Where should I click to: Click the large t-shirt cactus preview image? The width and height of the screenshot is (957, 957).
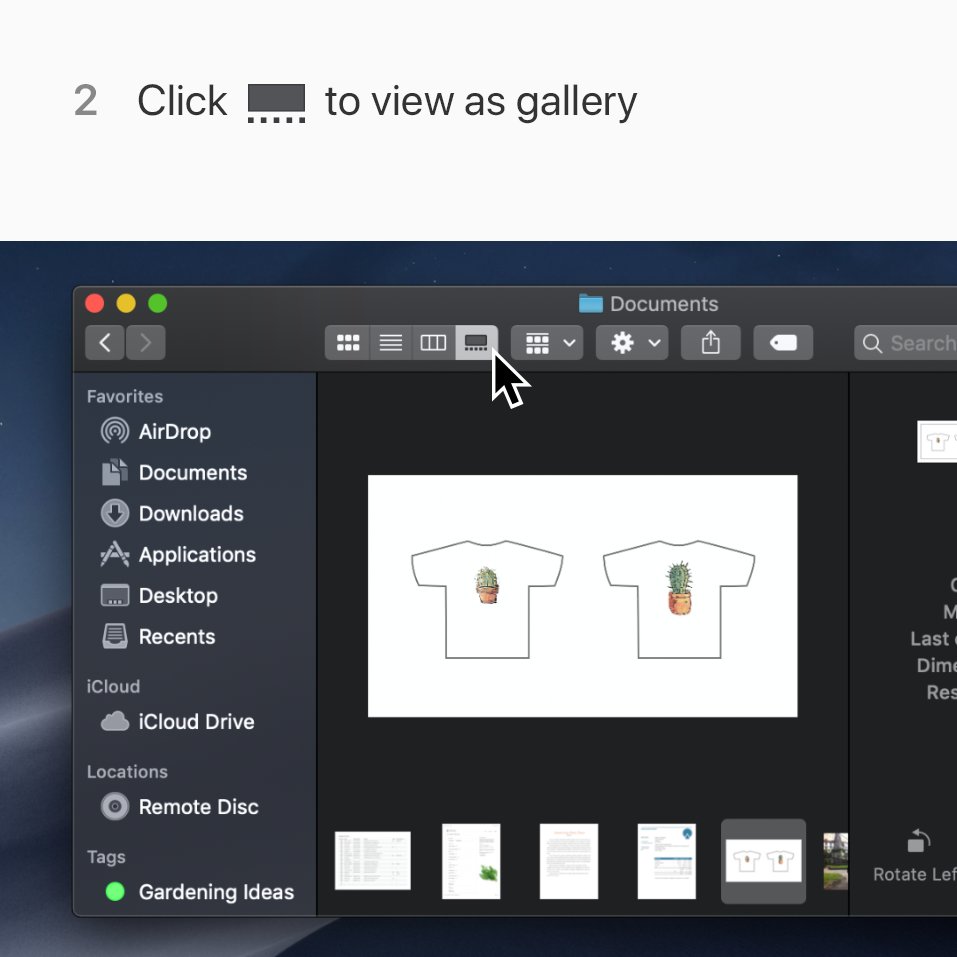582,596
